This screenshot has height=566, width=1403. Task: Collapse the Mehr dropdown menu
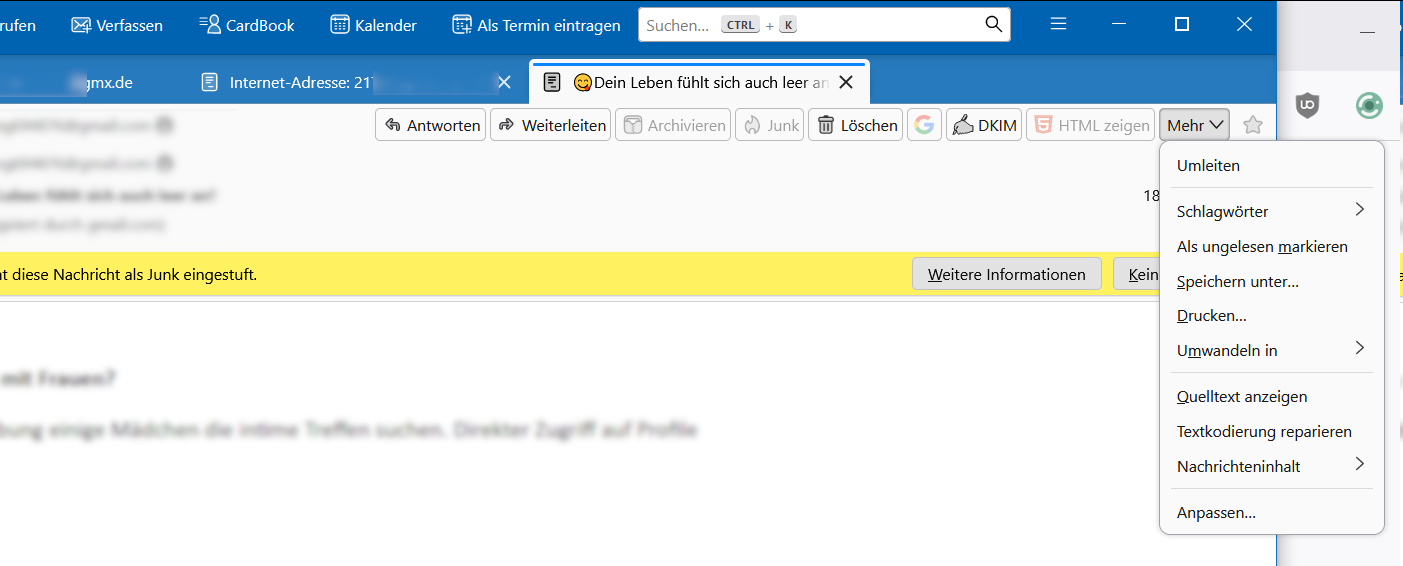click(x=1195, y=125)
